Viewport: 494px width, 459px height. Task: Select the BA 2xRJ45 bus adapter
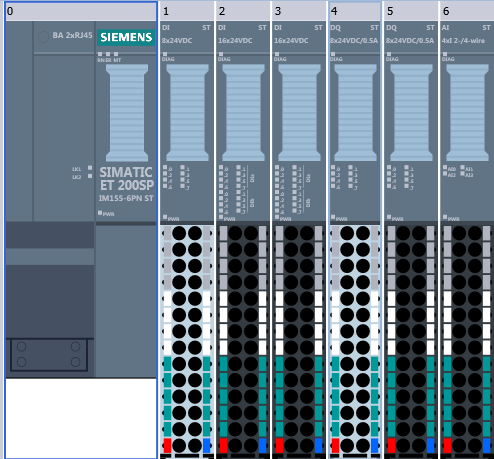point(64,121)
